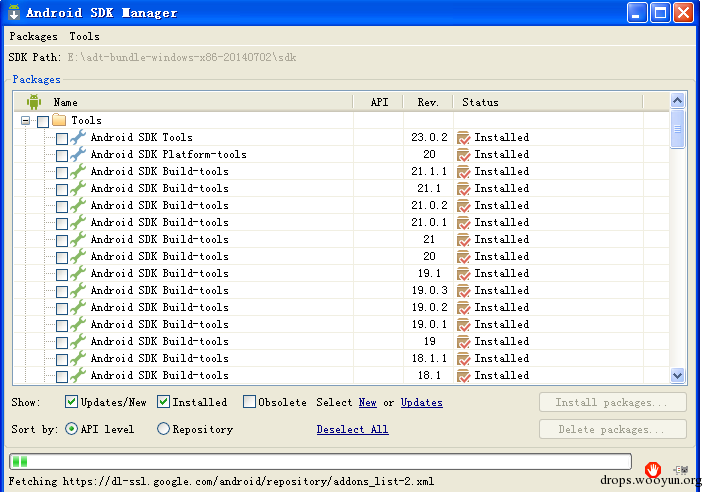The image size is (706, 492).
Task: Enable the Obsolete show checkbox
Action: pos(249,402)
